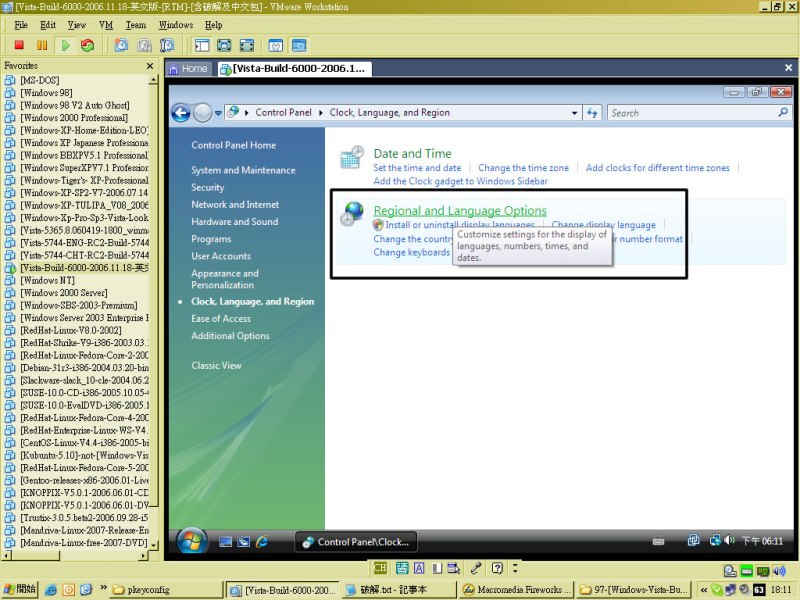This screenshot has height=600, width=800.
Task: Open the Vista Start orb
Action: coord(192,541)
